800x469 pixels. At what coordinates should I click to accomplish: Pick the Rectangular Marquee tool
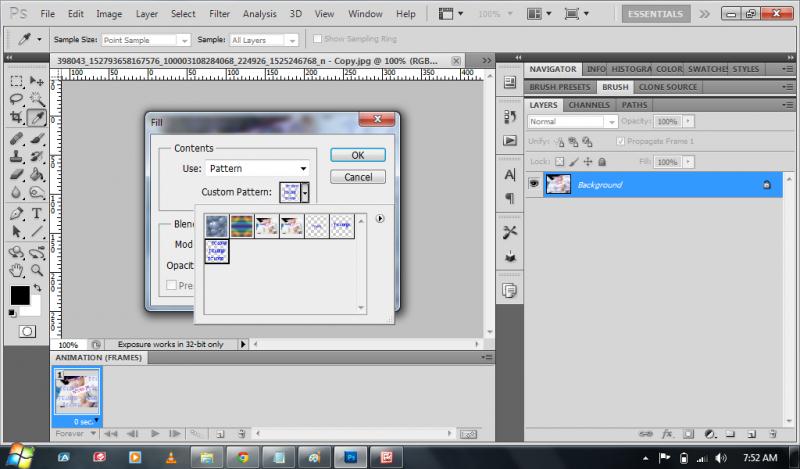pyautogui.click(x=17, y=81)
